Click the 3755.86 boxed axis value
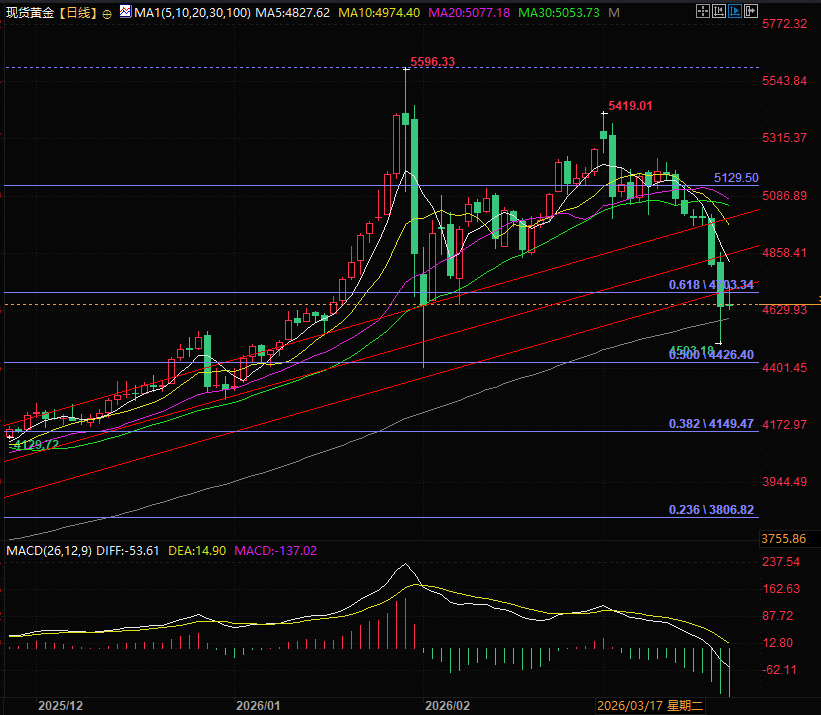The width and height of the screenshot is (821, 715). (783, 539)
